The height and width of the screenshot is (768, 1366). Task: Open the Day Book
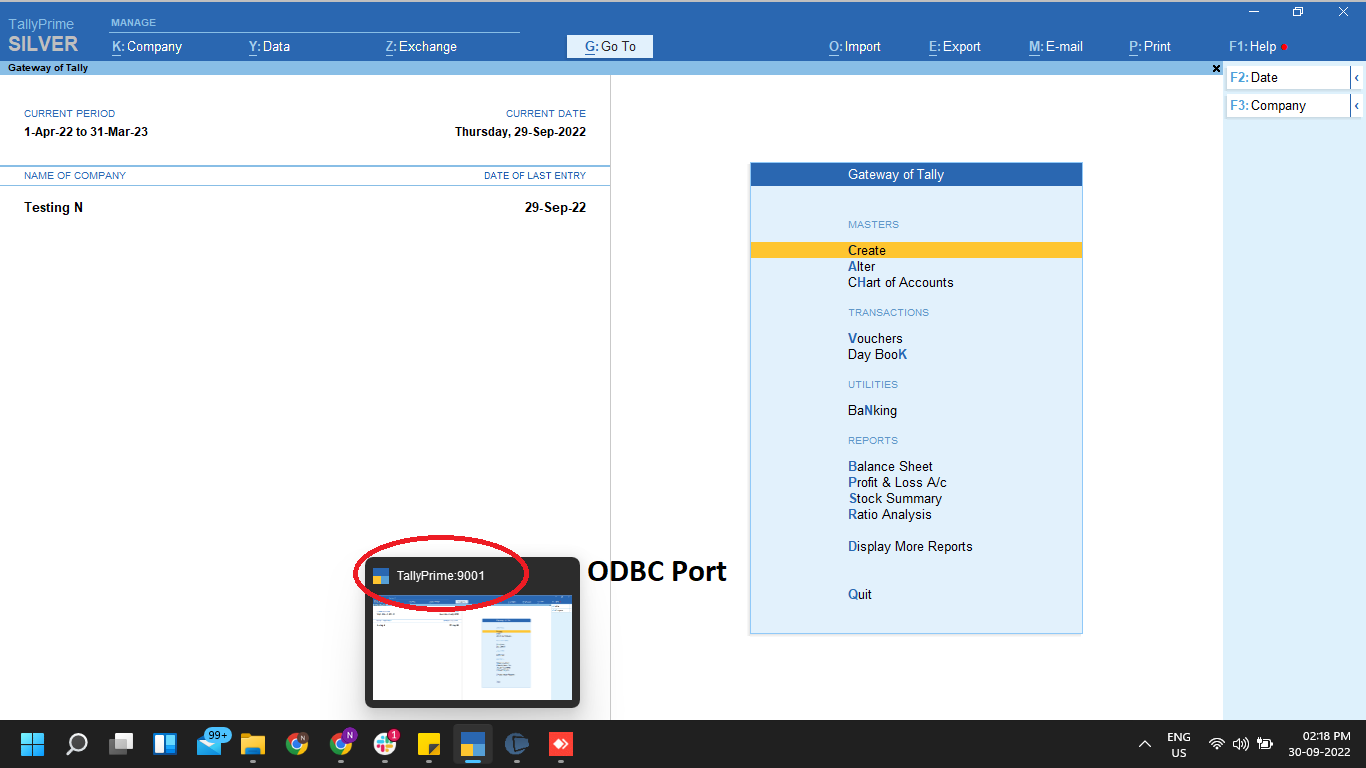pos(878,355)
